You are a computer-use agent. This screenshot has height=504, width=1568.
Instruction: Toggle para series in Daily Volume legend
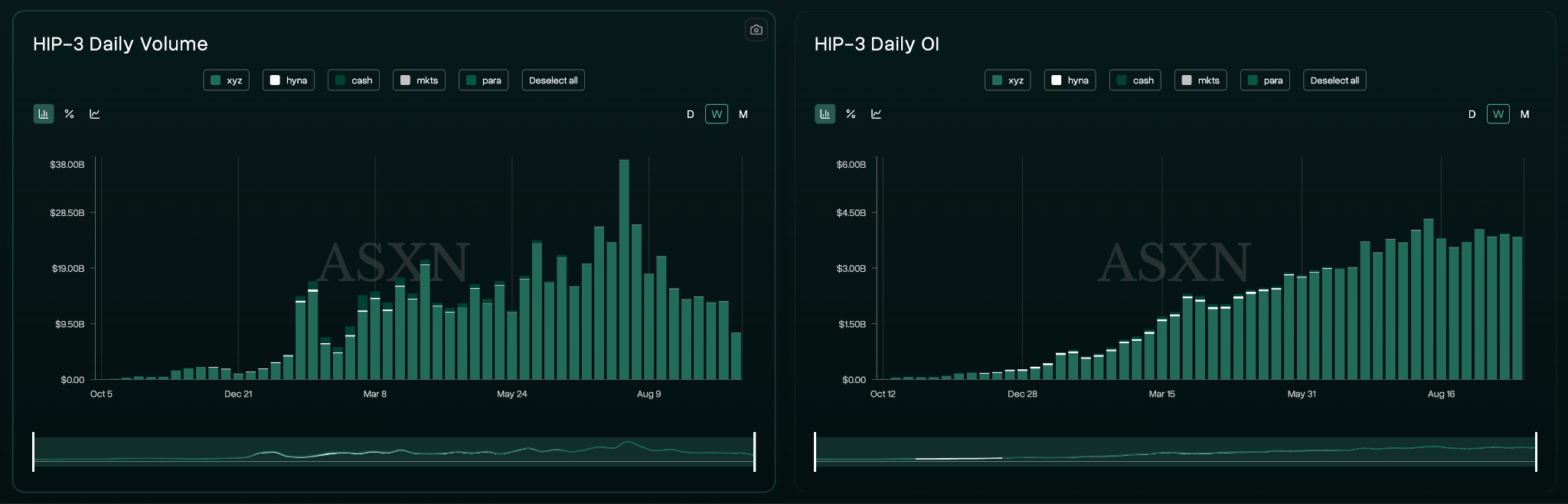483,80
